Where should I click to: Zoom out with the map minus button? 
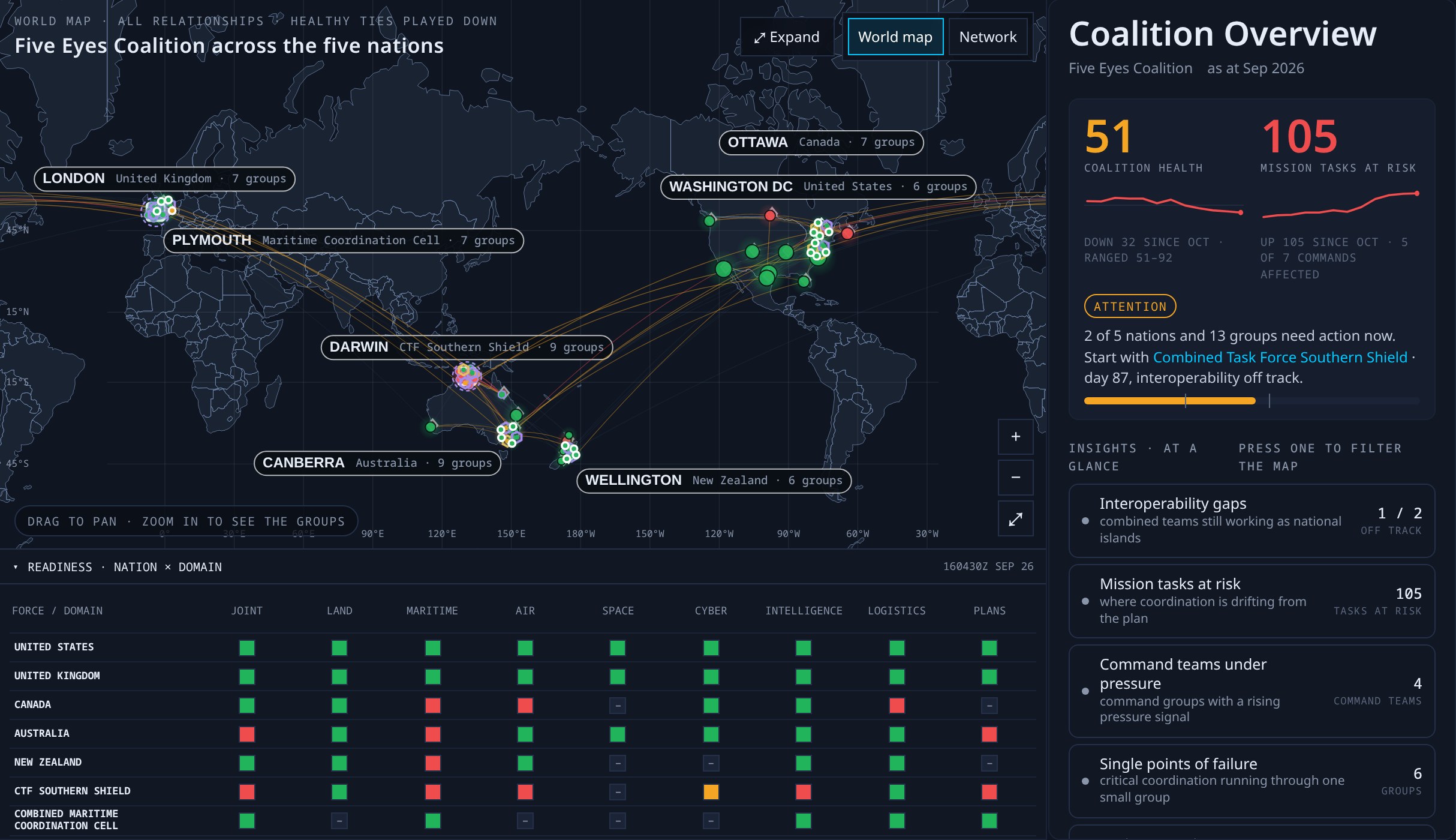[x=1015, y=478]
